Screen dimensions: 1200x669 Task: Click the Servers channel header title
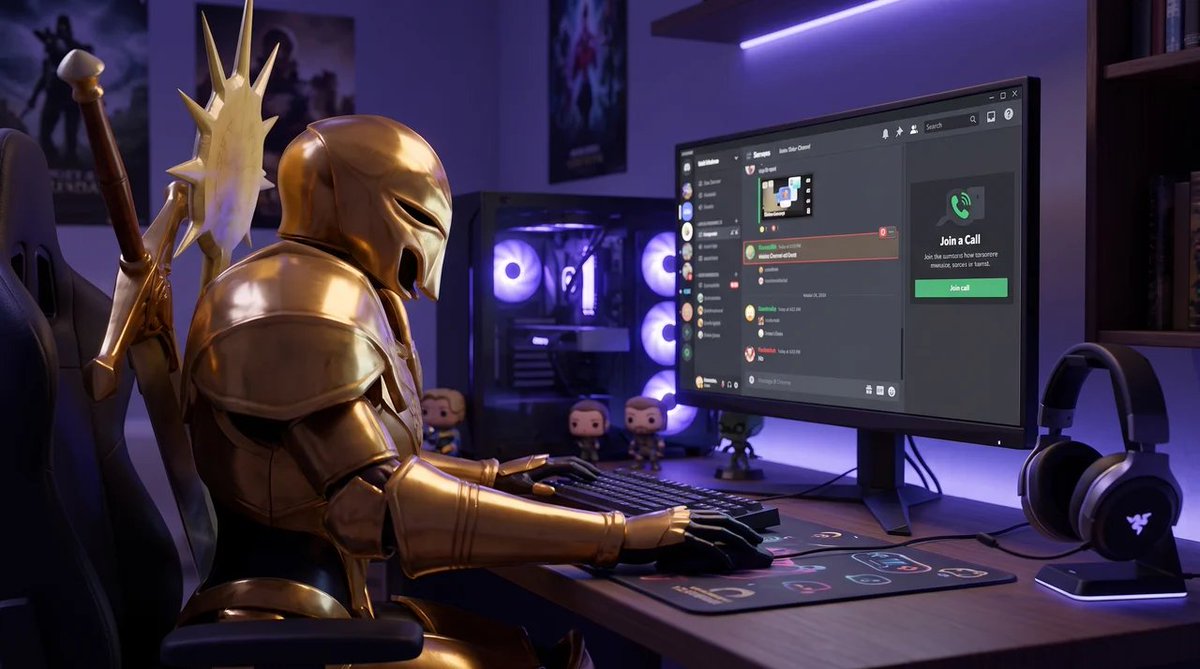pos(761,154)
